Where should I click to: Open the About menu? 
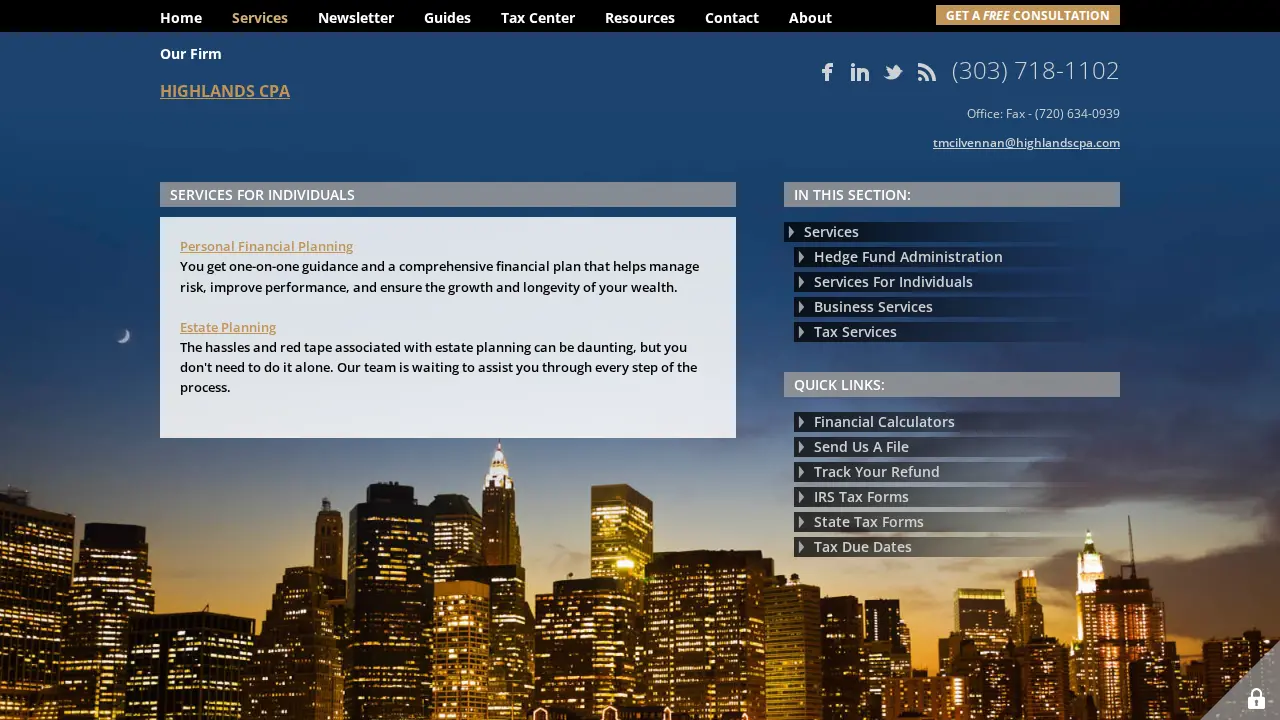tap(810, 18)
